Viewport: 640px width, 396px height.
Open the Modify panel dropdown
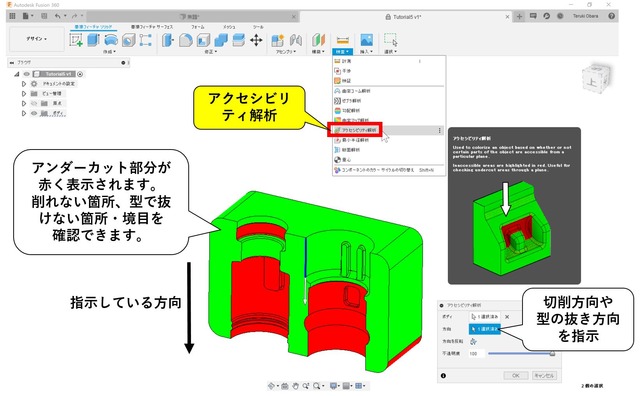tap(211, 52)
